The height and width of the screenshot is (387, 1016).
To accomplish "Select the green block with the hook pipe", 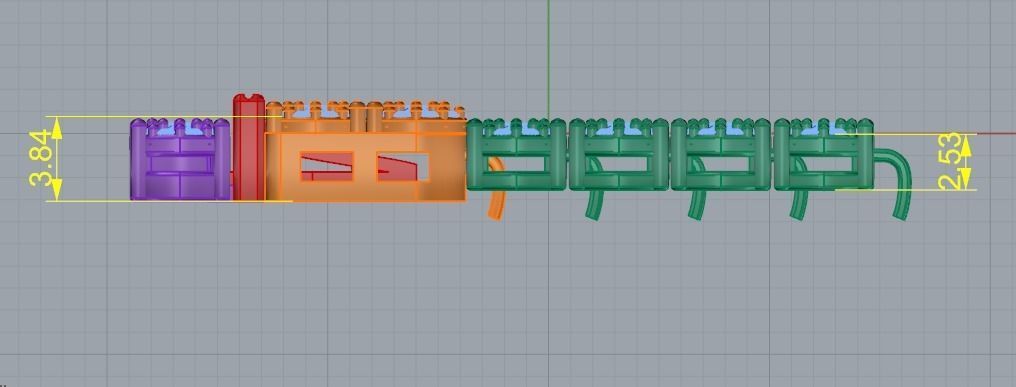I will coord(823,154).
